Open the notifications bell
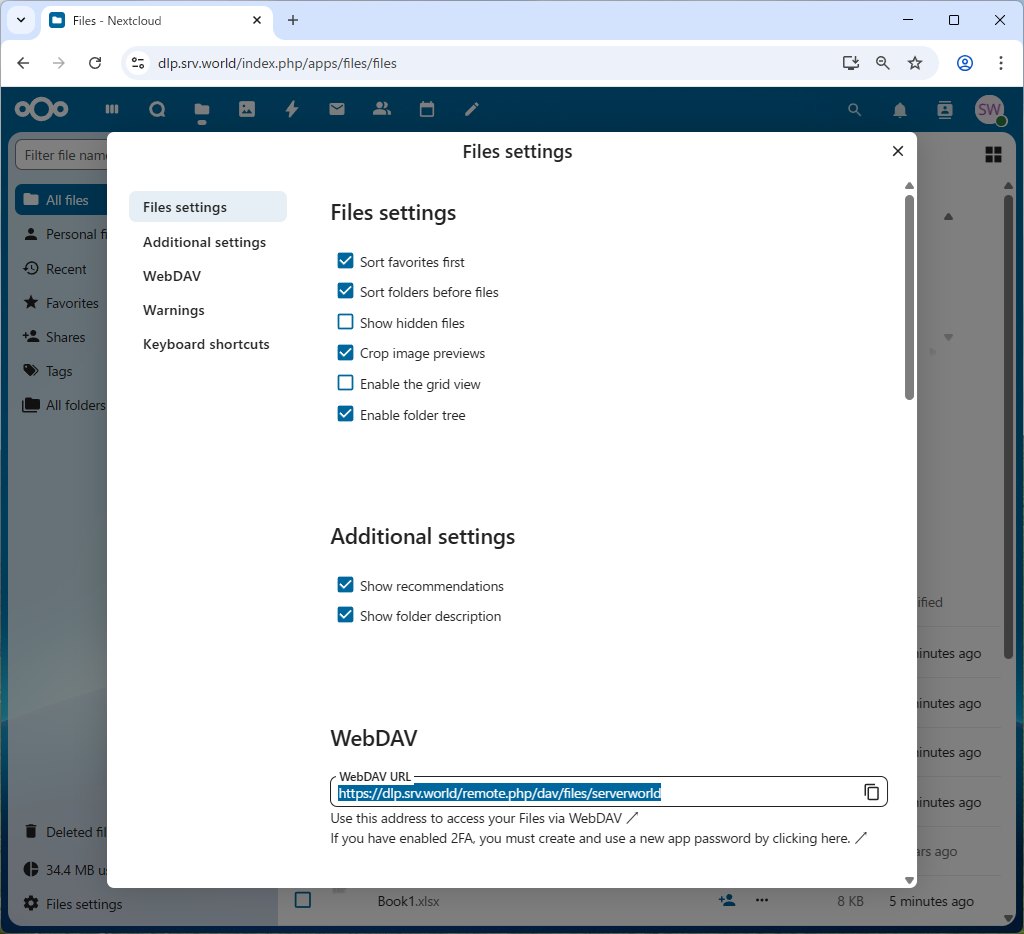The height and width of the screenshot is (934, 1024). pyautogui.click(x=899, y=110)
